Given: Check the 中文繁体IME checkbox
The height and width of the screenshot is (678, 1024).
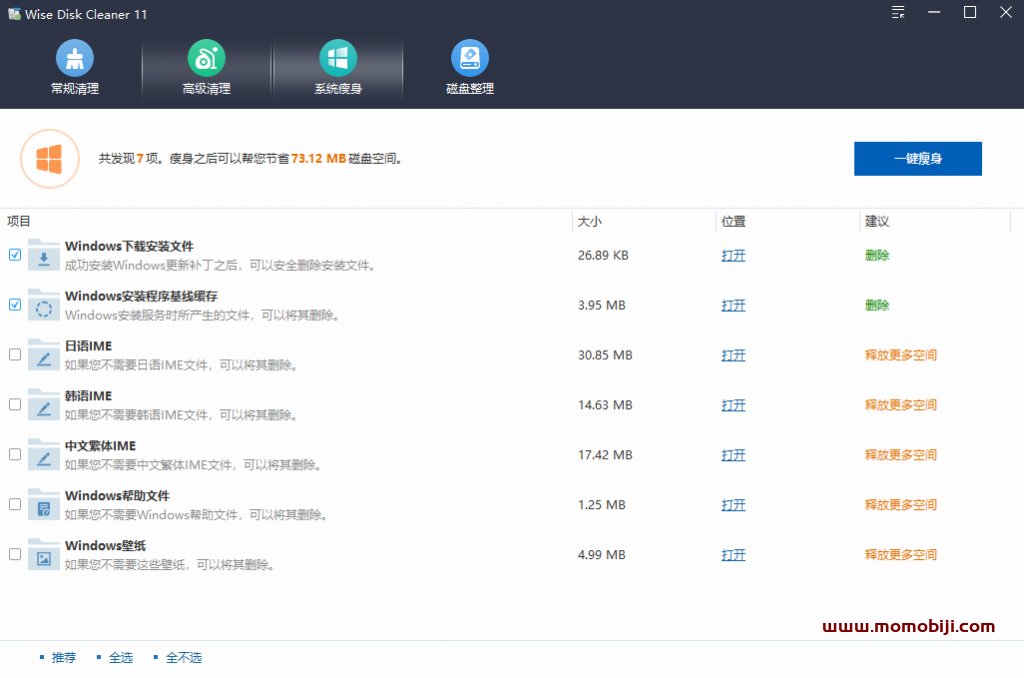Looking at the screenshot, I should [x=14, y=454].
